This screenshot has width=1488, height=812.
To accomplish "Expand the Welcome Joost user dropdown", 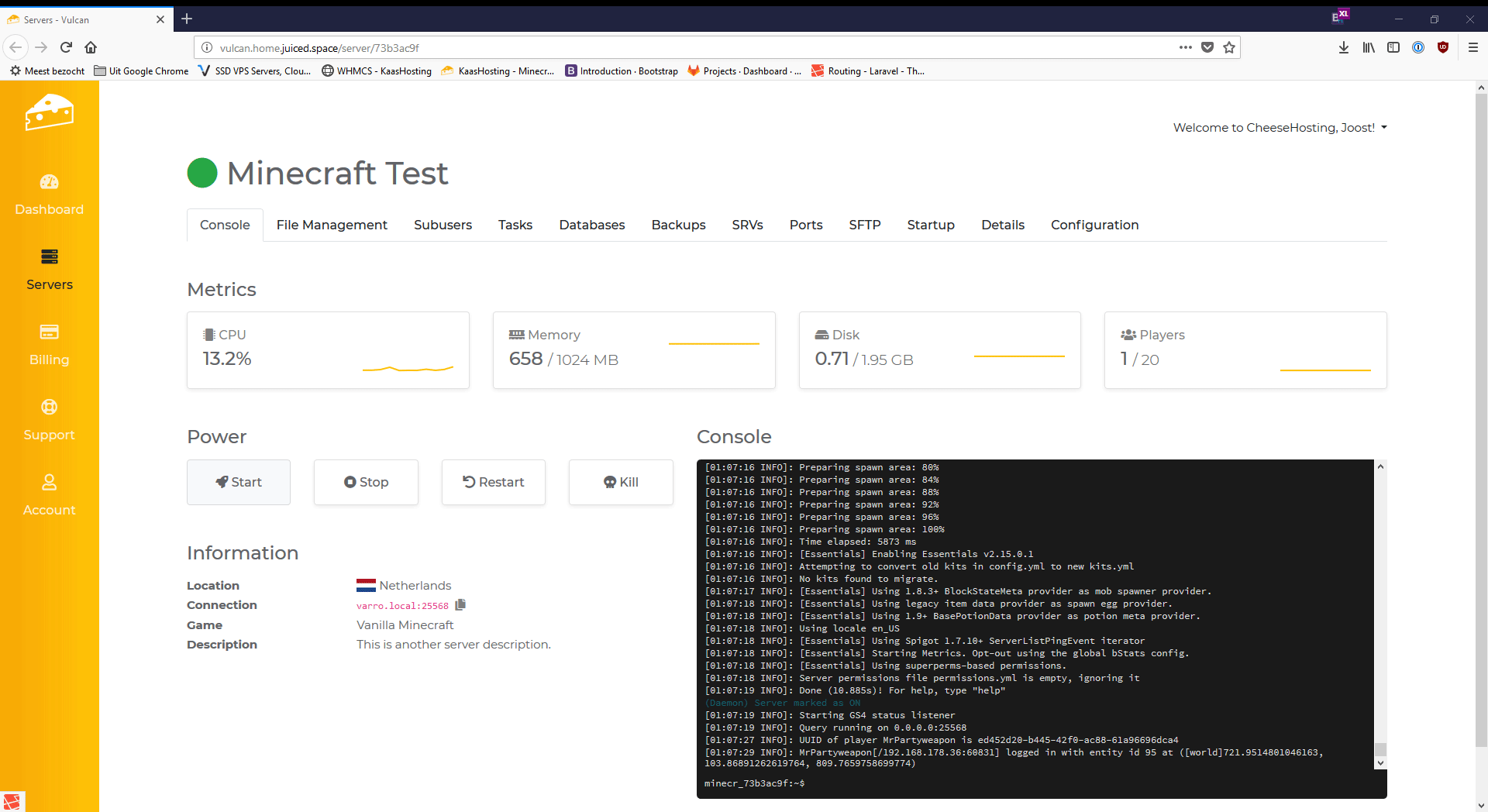I will 1280,128.
